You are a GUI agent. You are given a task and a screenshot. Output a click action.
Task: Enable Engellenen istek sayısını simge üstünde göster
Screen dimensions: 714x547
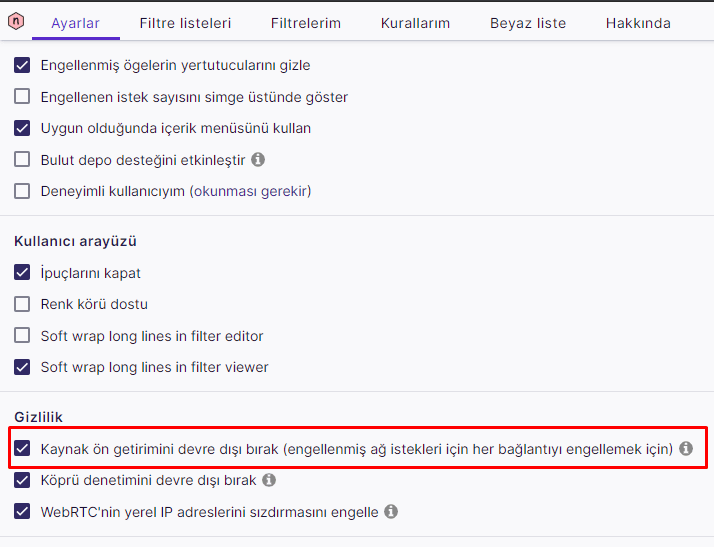(x=22, y=97)
